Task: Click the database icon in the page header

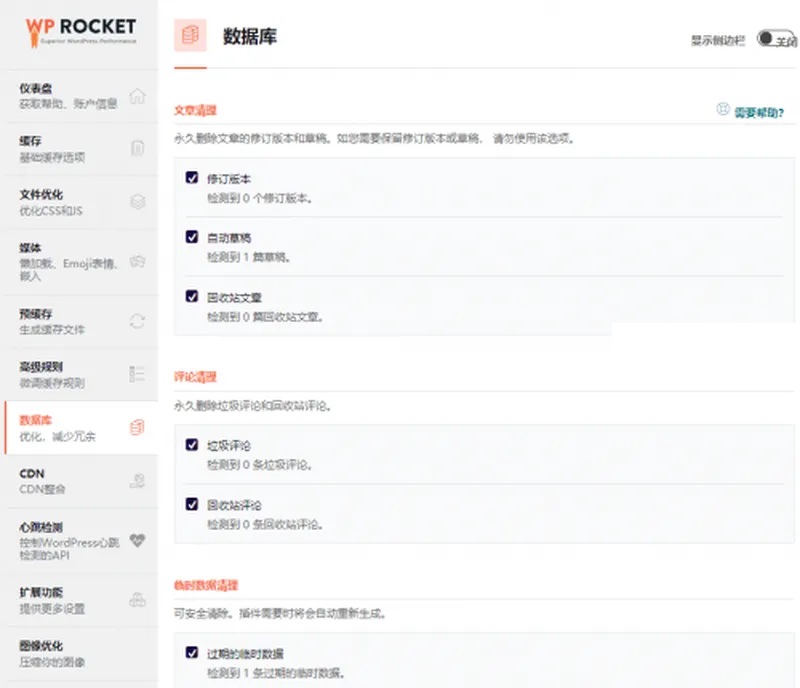Action: 189,33
